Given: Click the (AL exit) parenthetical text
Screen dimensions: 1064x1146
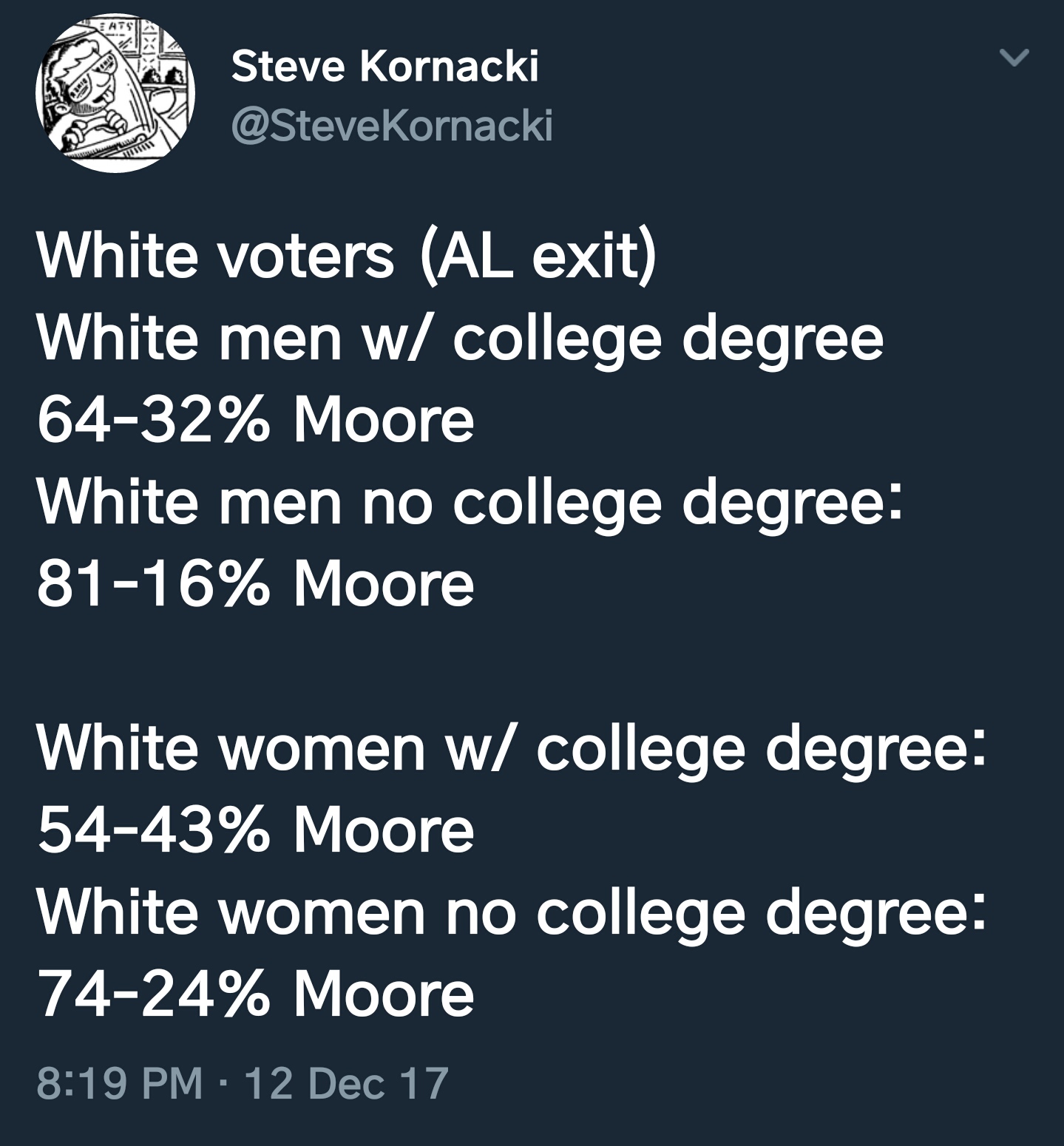Looking at the screenshot, I should pos(538,258).
